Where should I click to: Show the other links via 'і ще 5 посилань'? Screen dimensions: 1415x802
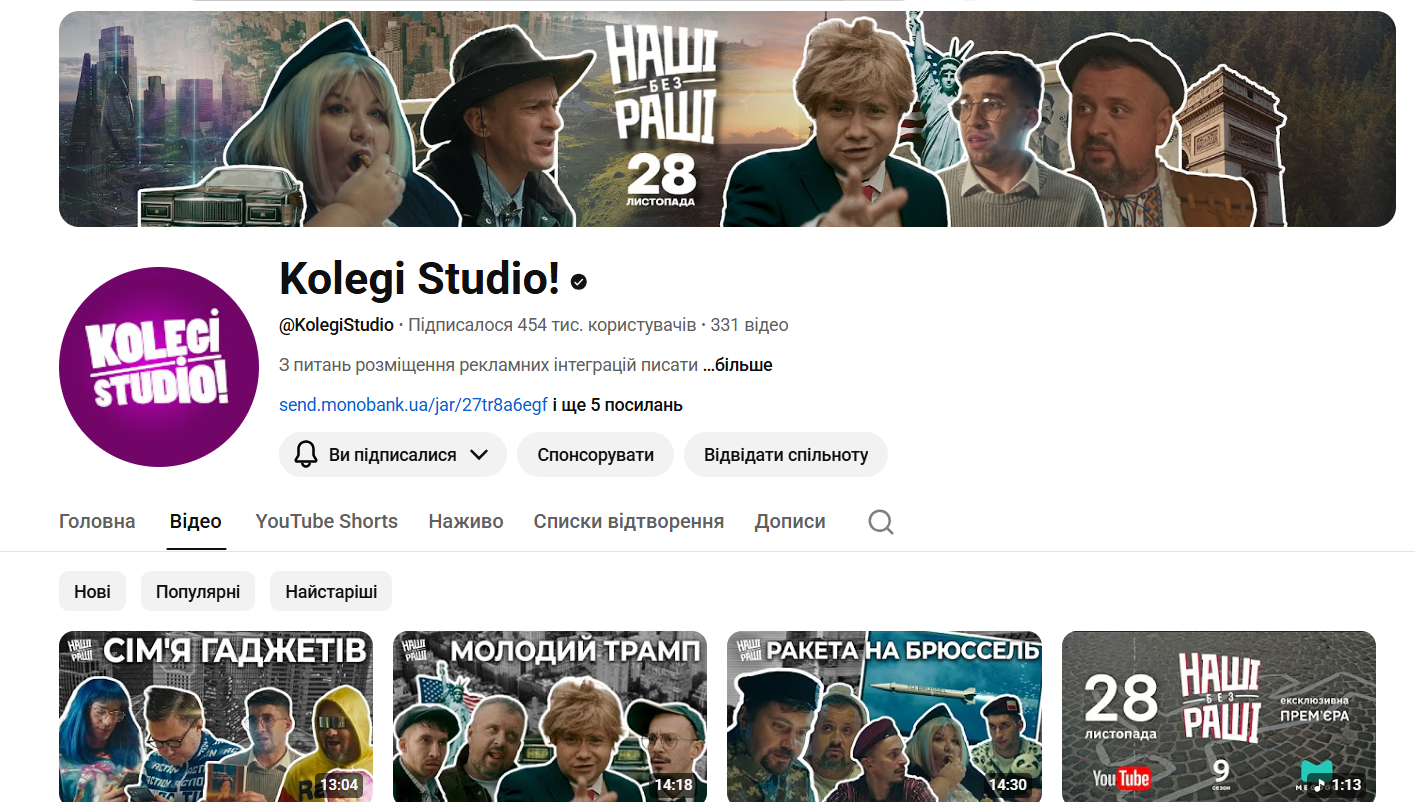[x=617, y=405]
